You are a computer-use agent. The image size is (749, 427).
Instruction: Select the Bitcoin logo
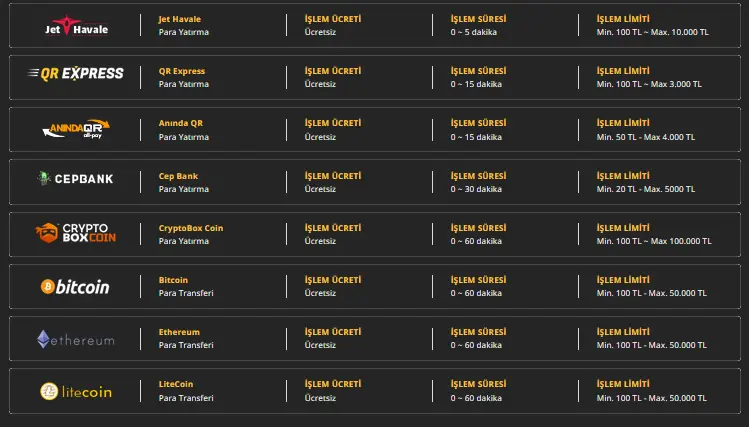tap(76, 287)
